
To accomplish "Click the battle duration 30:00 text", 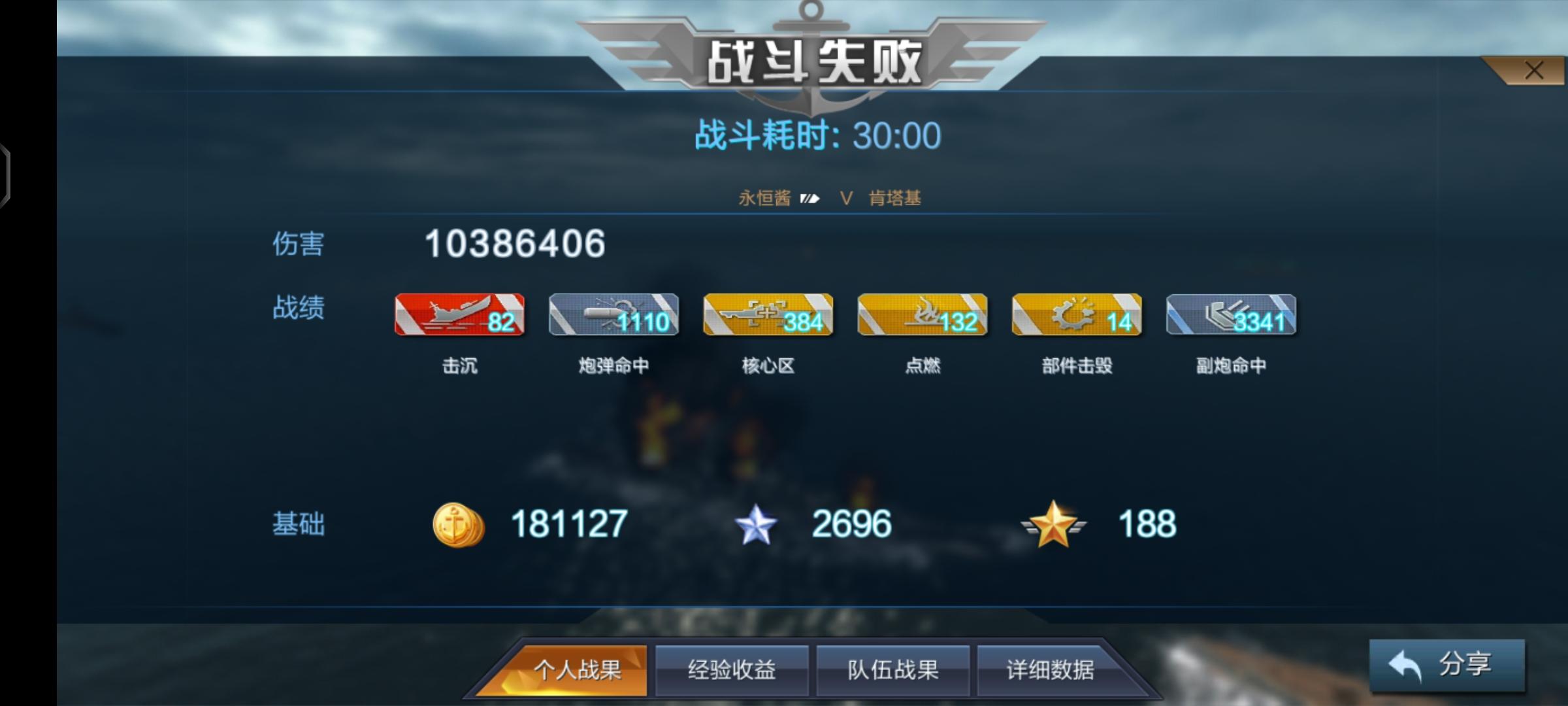I will (x=897, y=136).
